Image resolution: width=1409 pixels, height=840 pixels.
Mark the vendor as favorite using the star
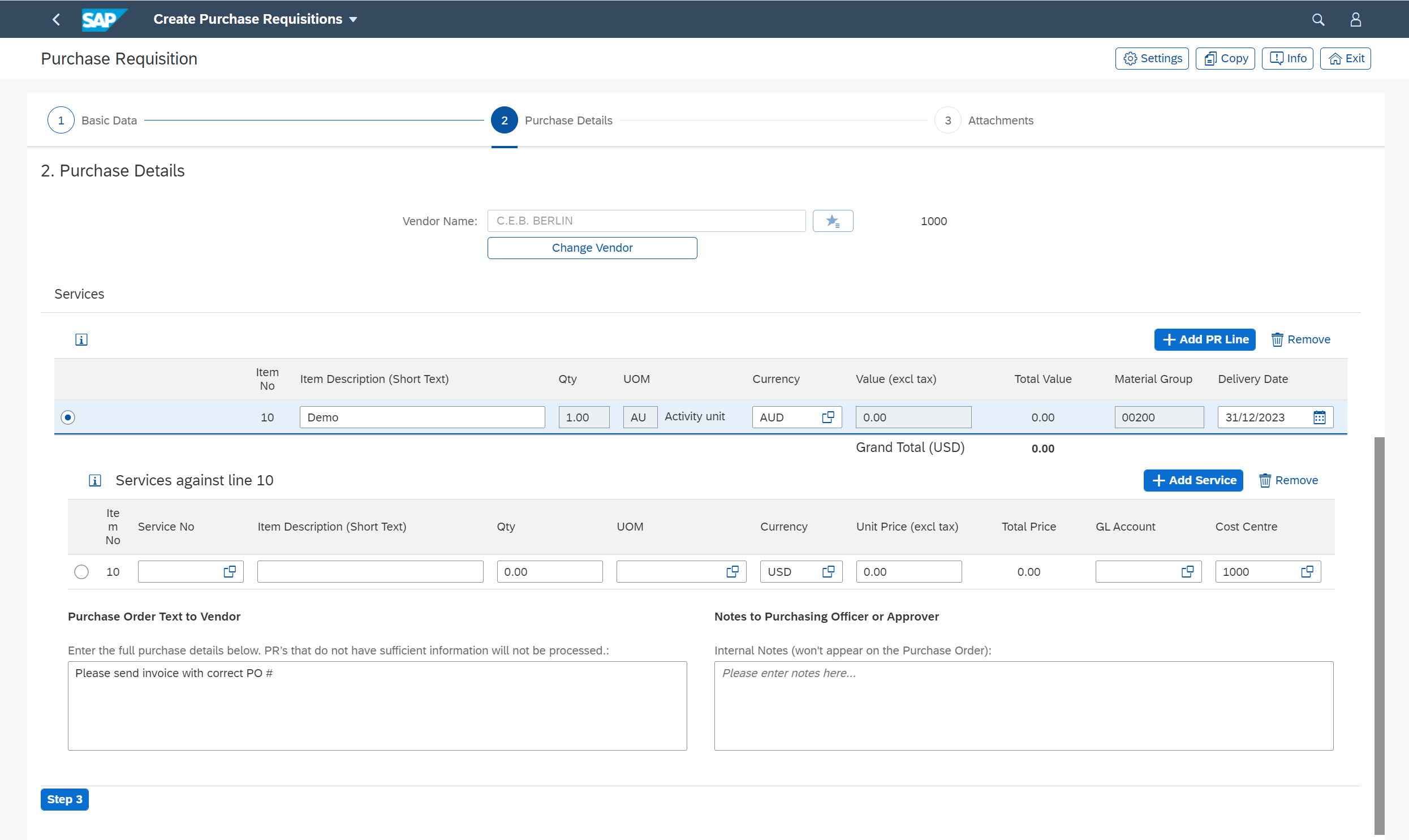point(833,221)
